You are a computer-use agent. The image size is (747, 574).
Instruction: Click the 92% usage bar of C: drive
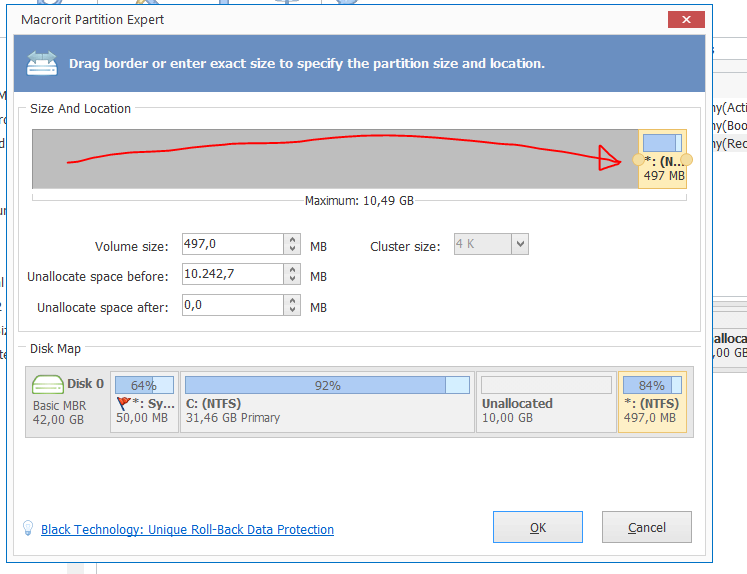[327, 385]
